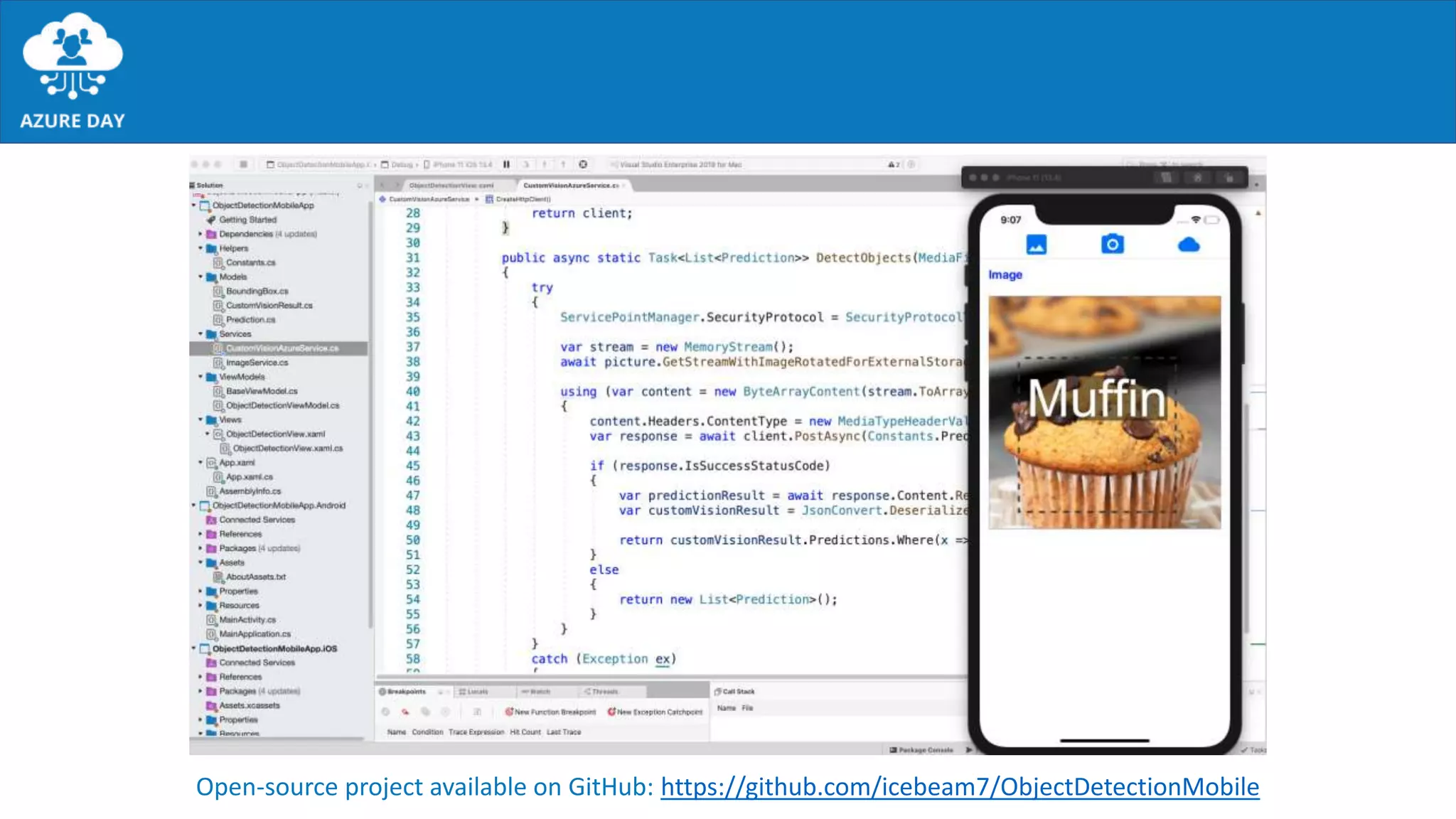Open Connected Services under Android project

257,520
